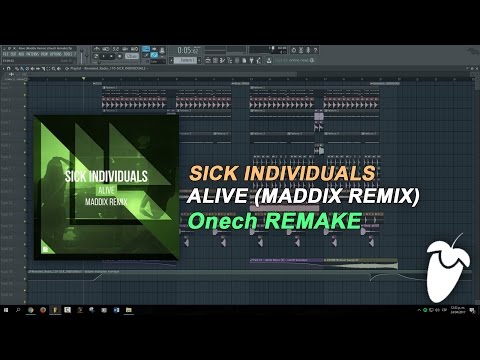
Task: Click the tempo display field
Action: (x=132, y=56)
